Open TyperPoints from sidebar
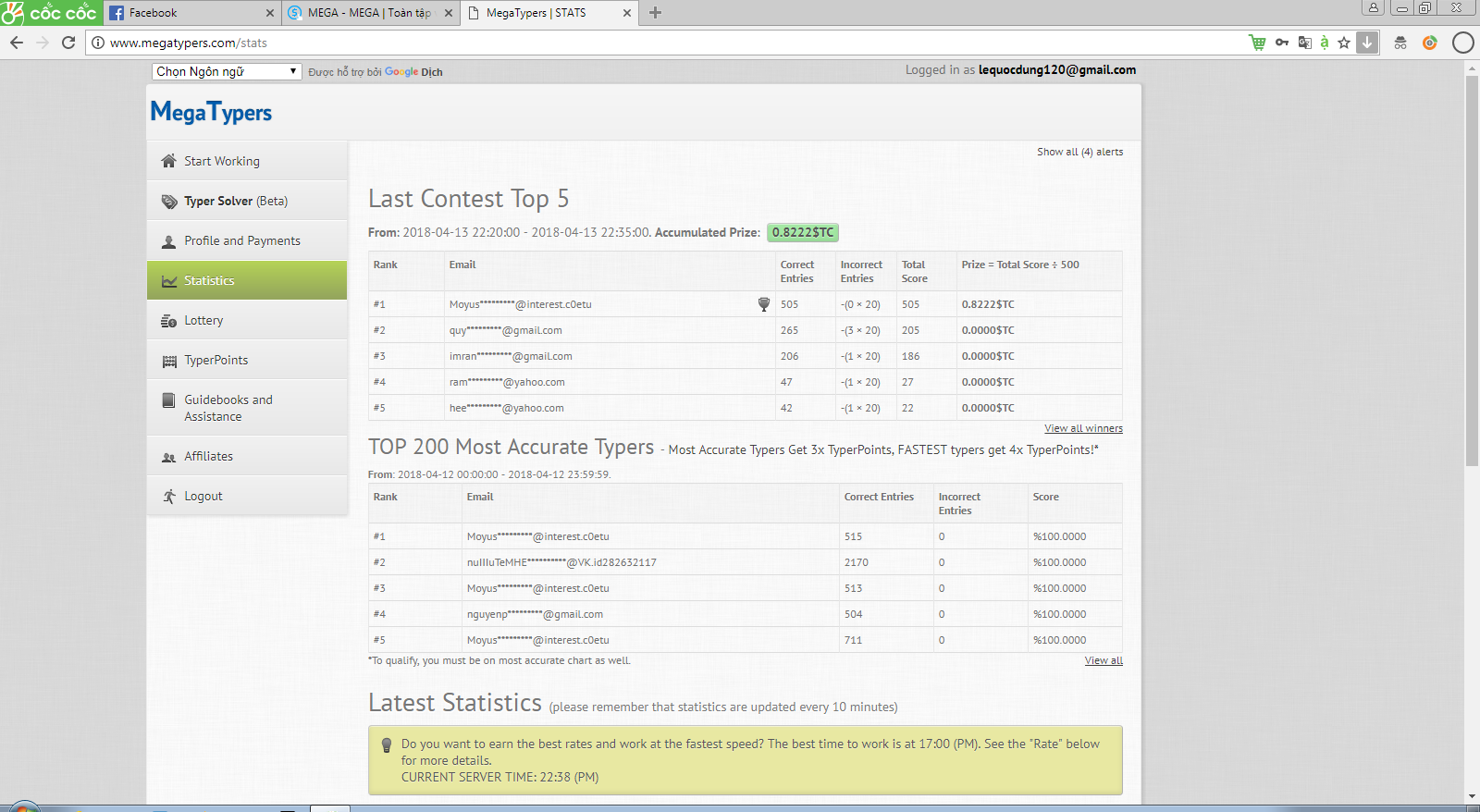1480x812 pixels. coord(247,360)
